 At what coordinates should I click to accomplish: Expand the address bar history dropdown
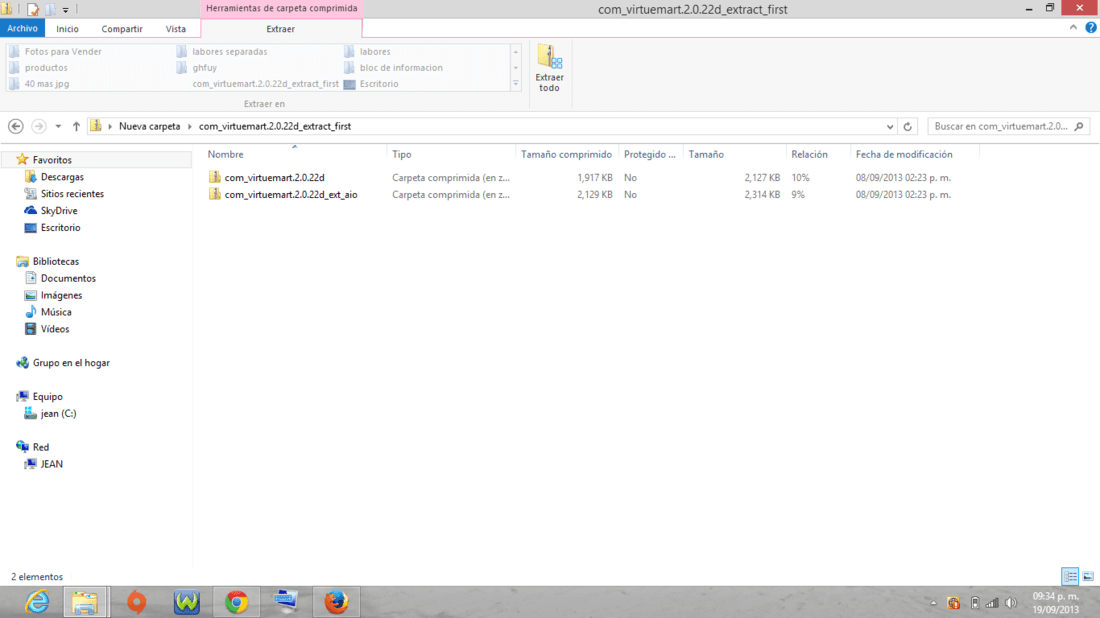890,126
